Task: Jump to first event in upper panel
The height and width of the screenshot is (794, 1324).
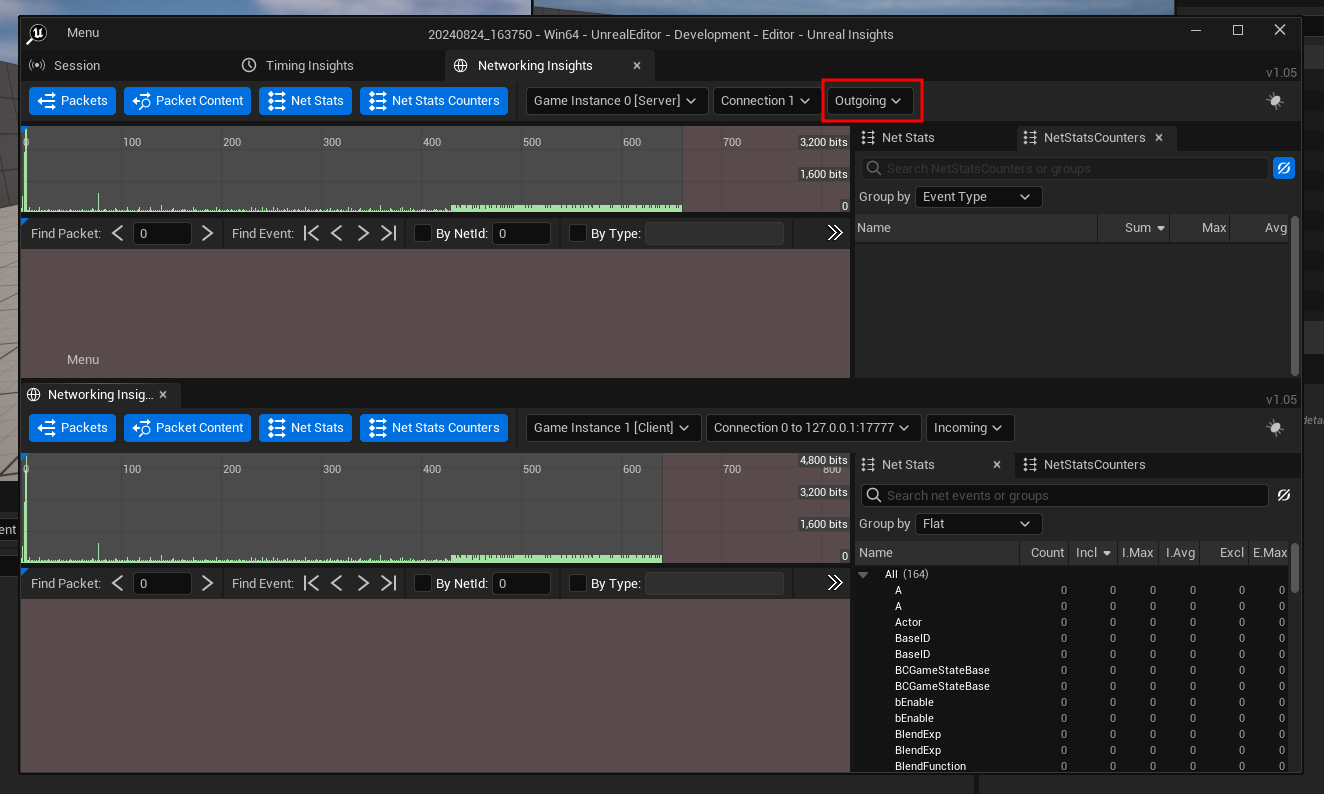Action: click(311, 234)
